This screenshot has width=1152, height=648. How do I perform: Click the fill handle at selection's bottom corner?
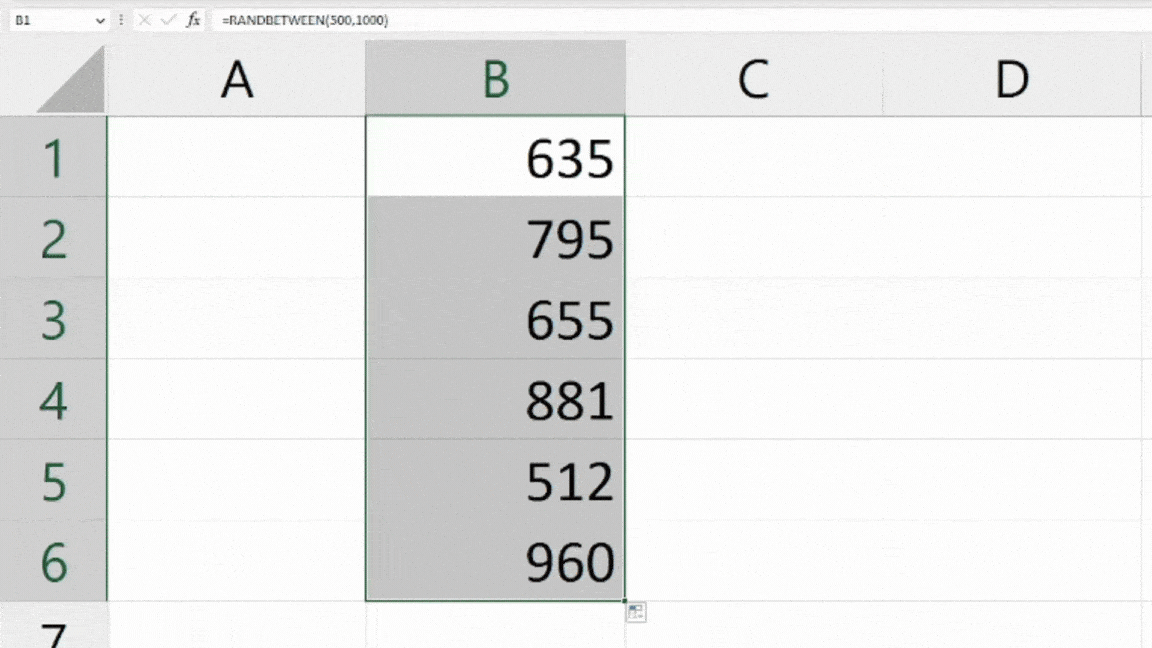(x=624, y=601)
